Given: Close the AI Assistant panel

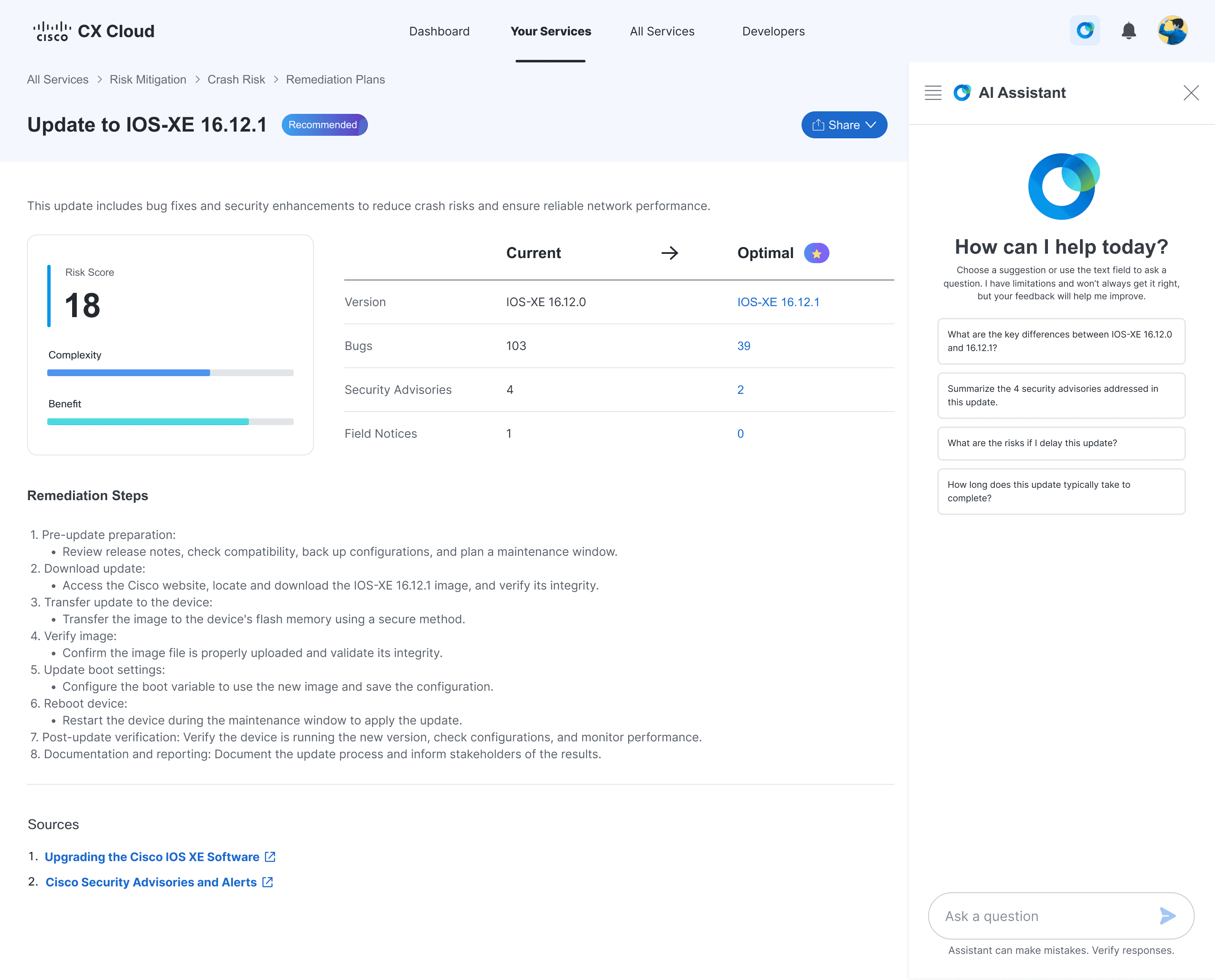Looking at the screenshot, I should tap(1191, 93).
